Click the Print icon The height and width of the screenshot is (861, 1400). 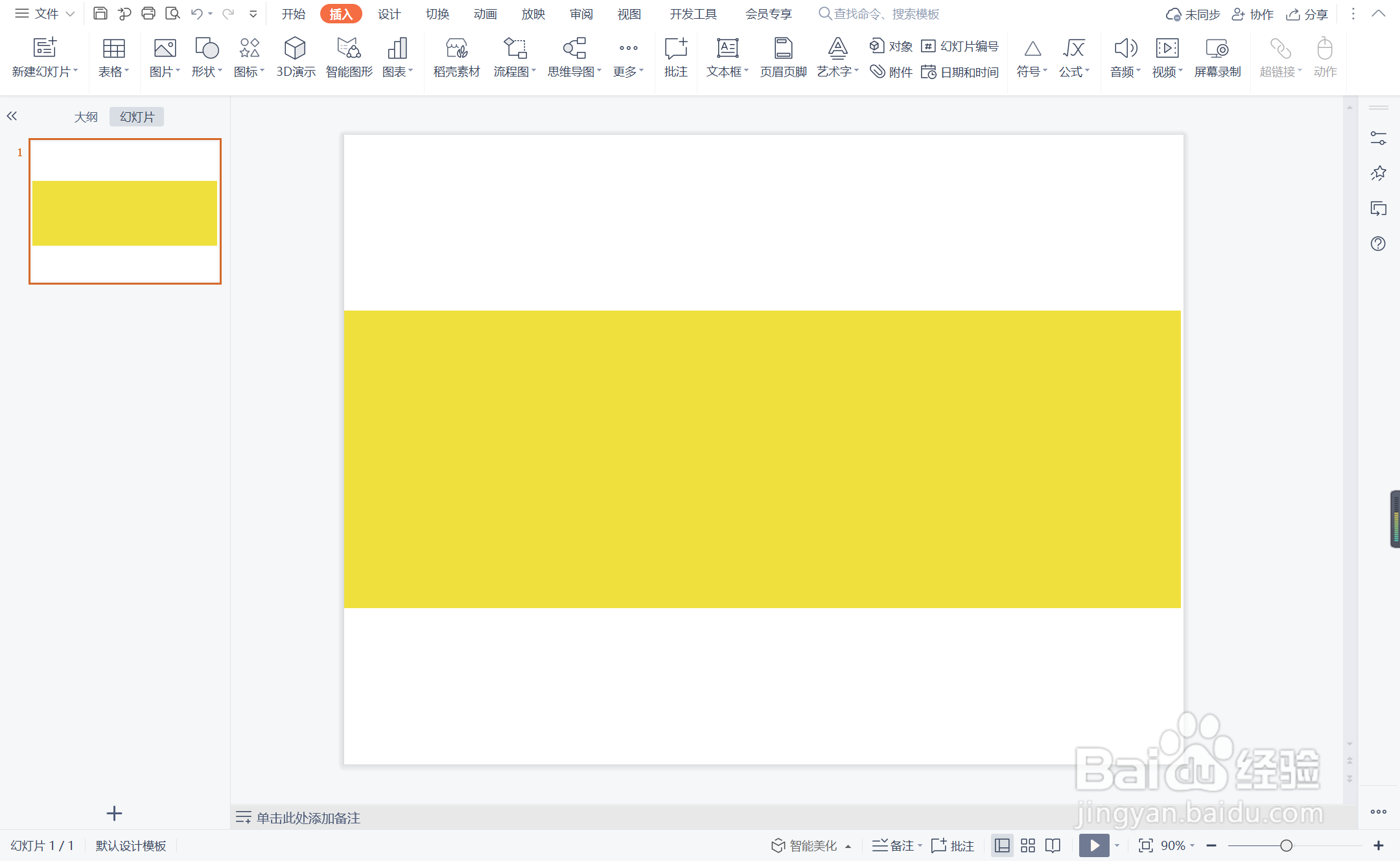tap(148, 14)
